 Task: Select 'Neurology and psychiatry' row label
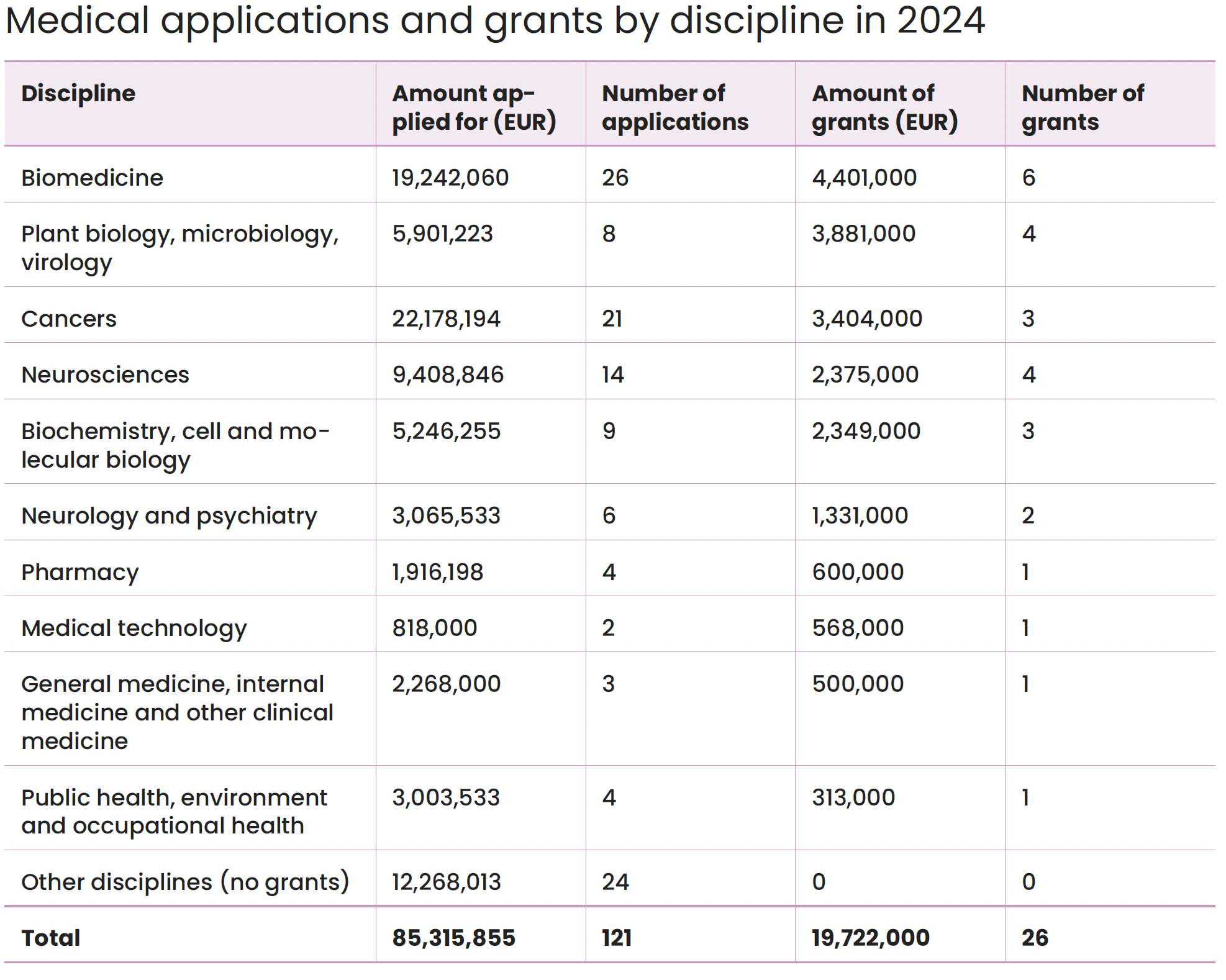click(x=170, y=516)
